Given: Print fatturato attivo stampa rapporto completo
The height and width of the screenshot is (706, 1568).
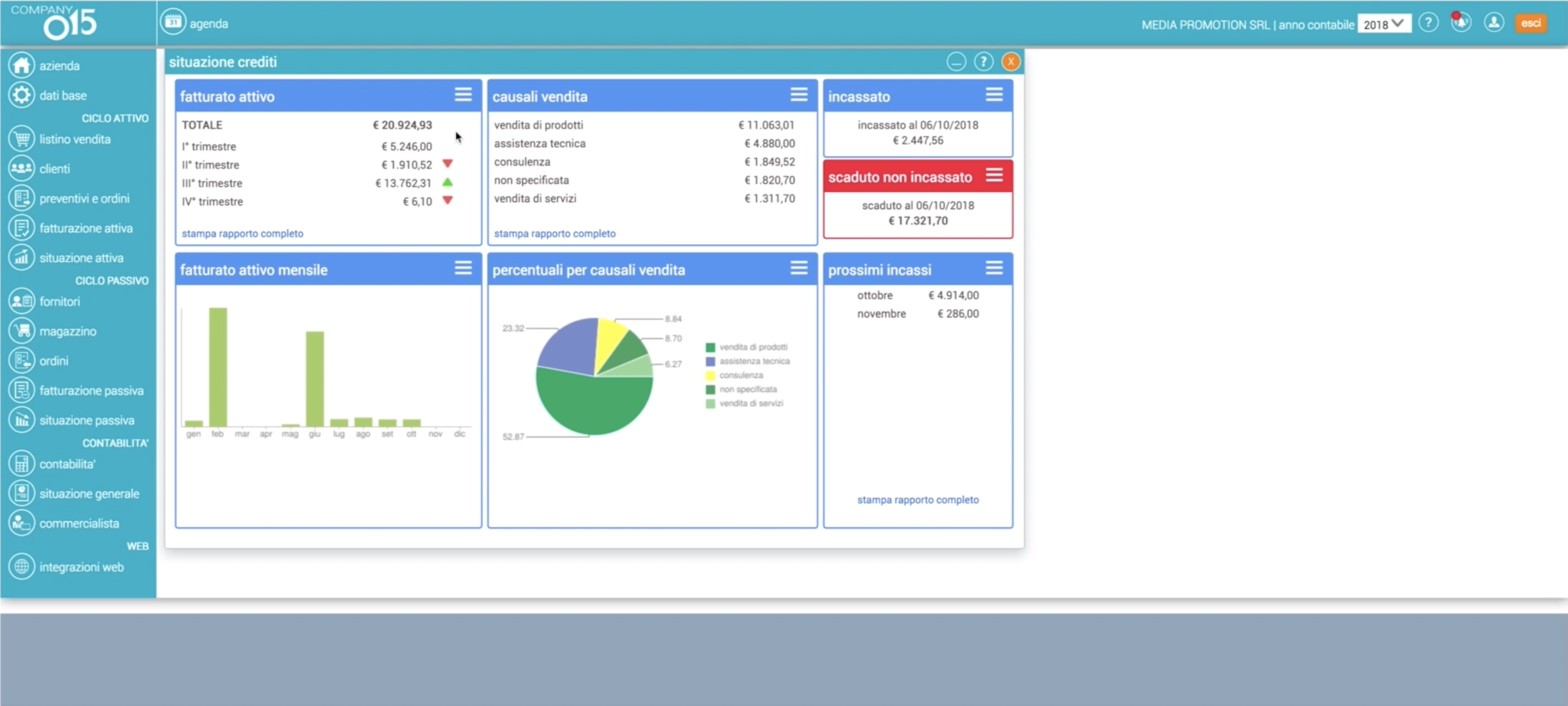Looking at the screenshot, I should (242, 233).
